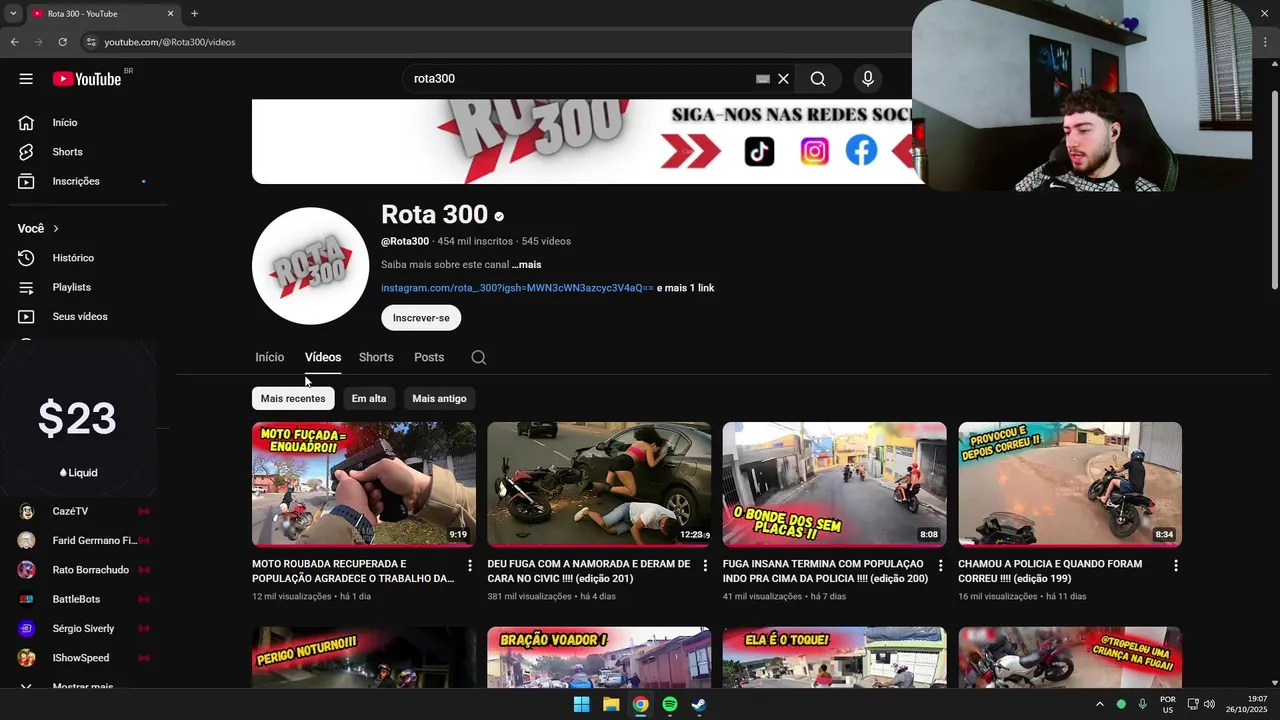Open File Explorer from the taskbar
Image resolution: width=1280 pixels, height=720 pixels.
pyautogui.click(x=611, y=704)
